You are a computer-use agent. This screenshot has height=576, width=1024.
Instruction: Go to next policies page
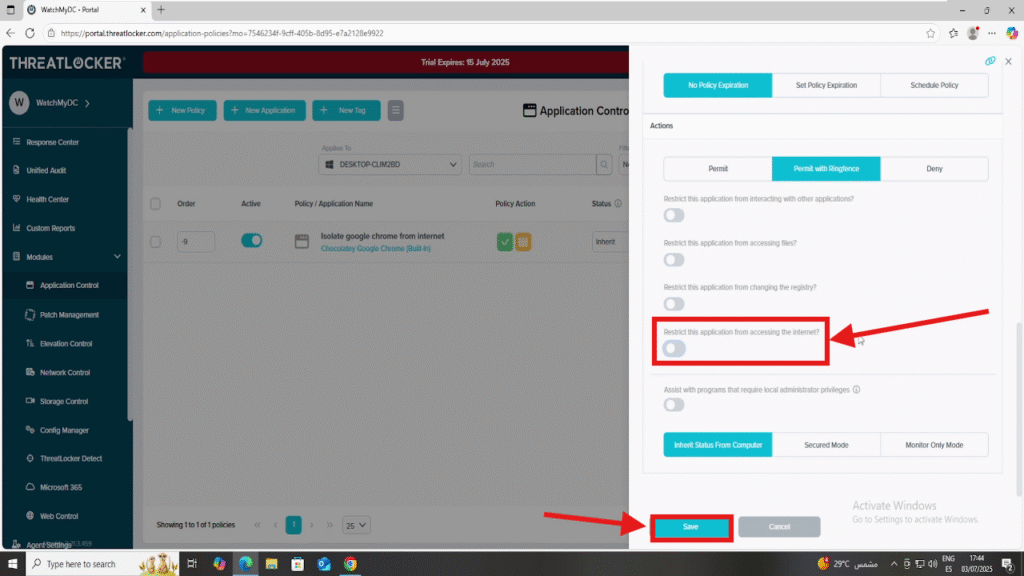click(312, 525)
